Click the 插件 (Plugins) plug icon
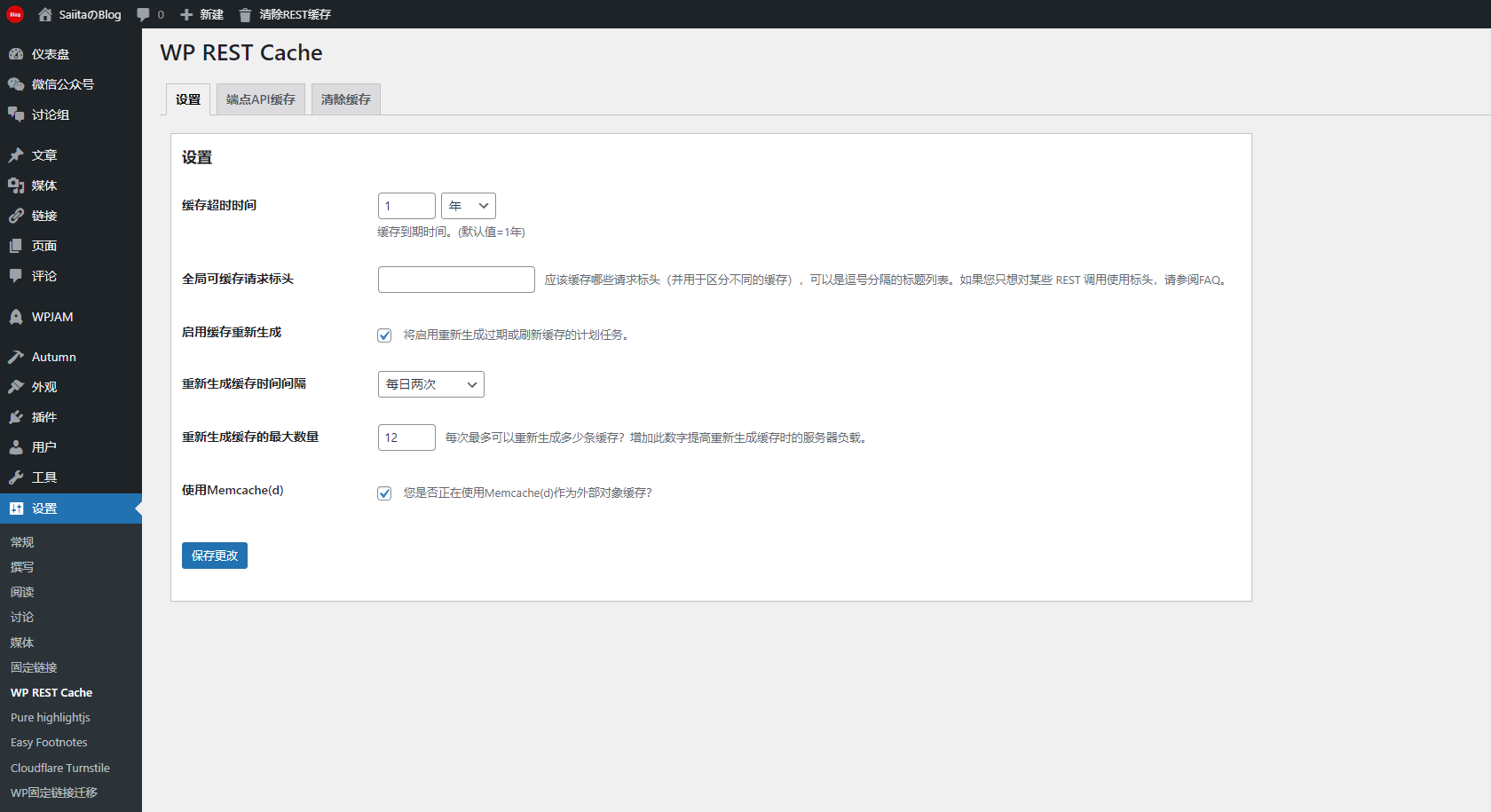Screen dimensions: 1491x812 [x=16, y=416]
